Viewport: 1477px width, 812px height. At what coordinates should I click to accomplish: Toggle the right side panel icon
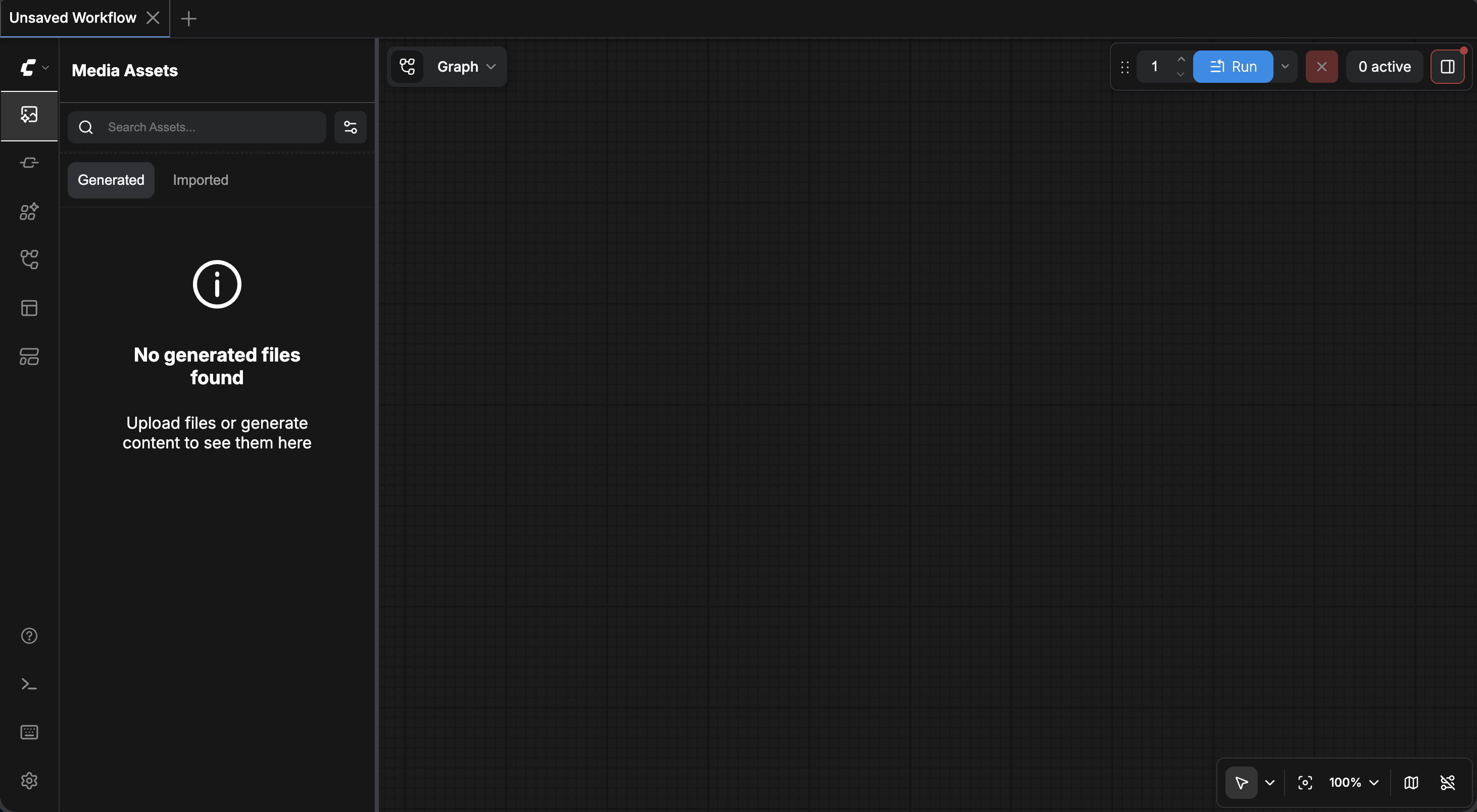[x=1448, y=67]
